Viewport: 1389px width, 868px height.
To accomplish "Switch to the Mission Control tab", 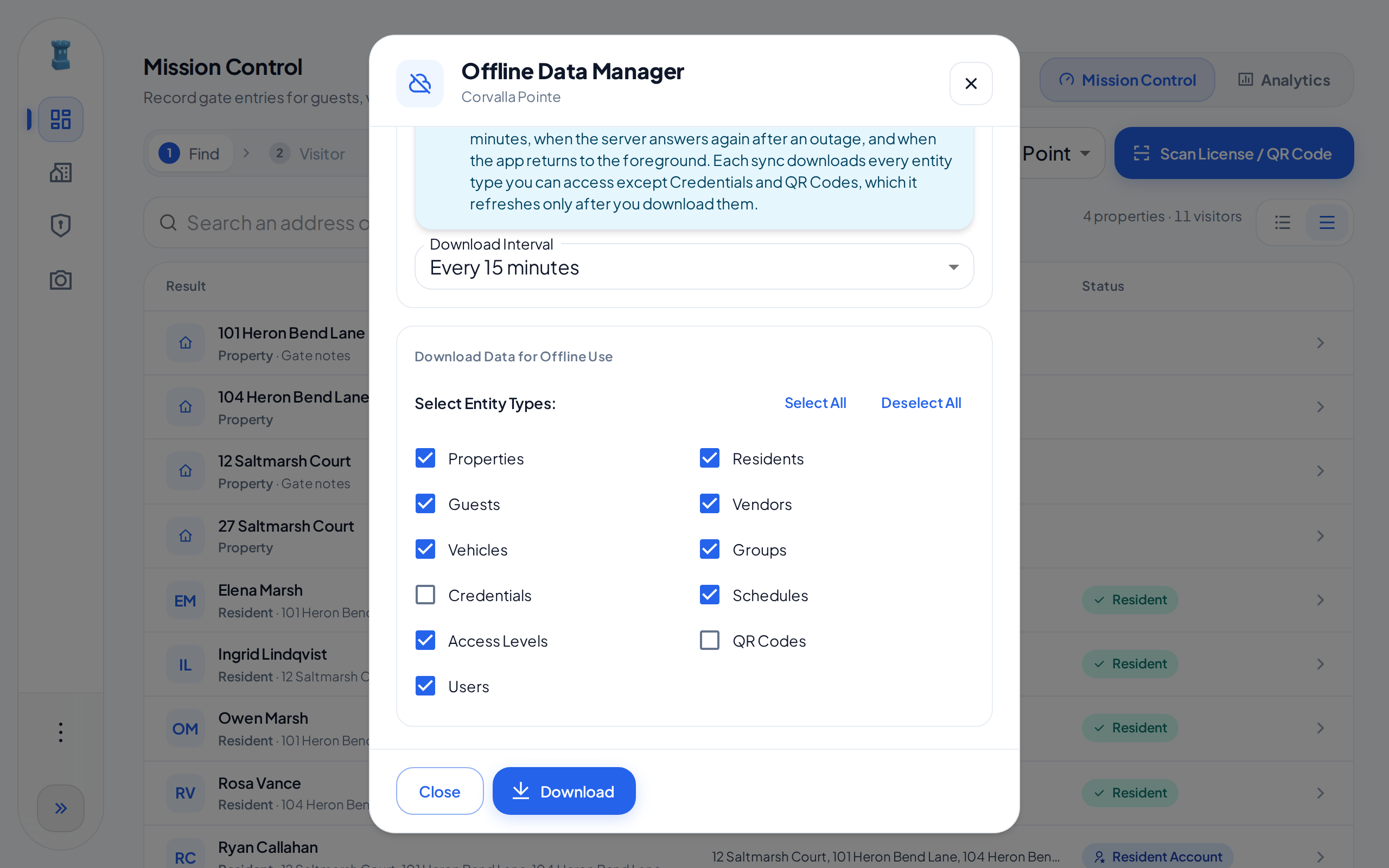I will click(x=1127, y=80).
